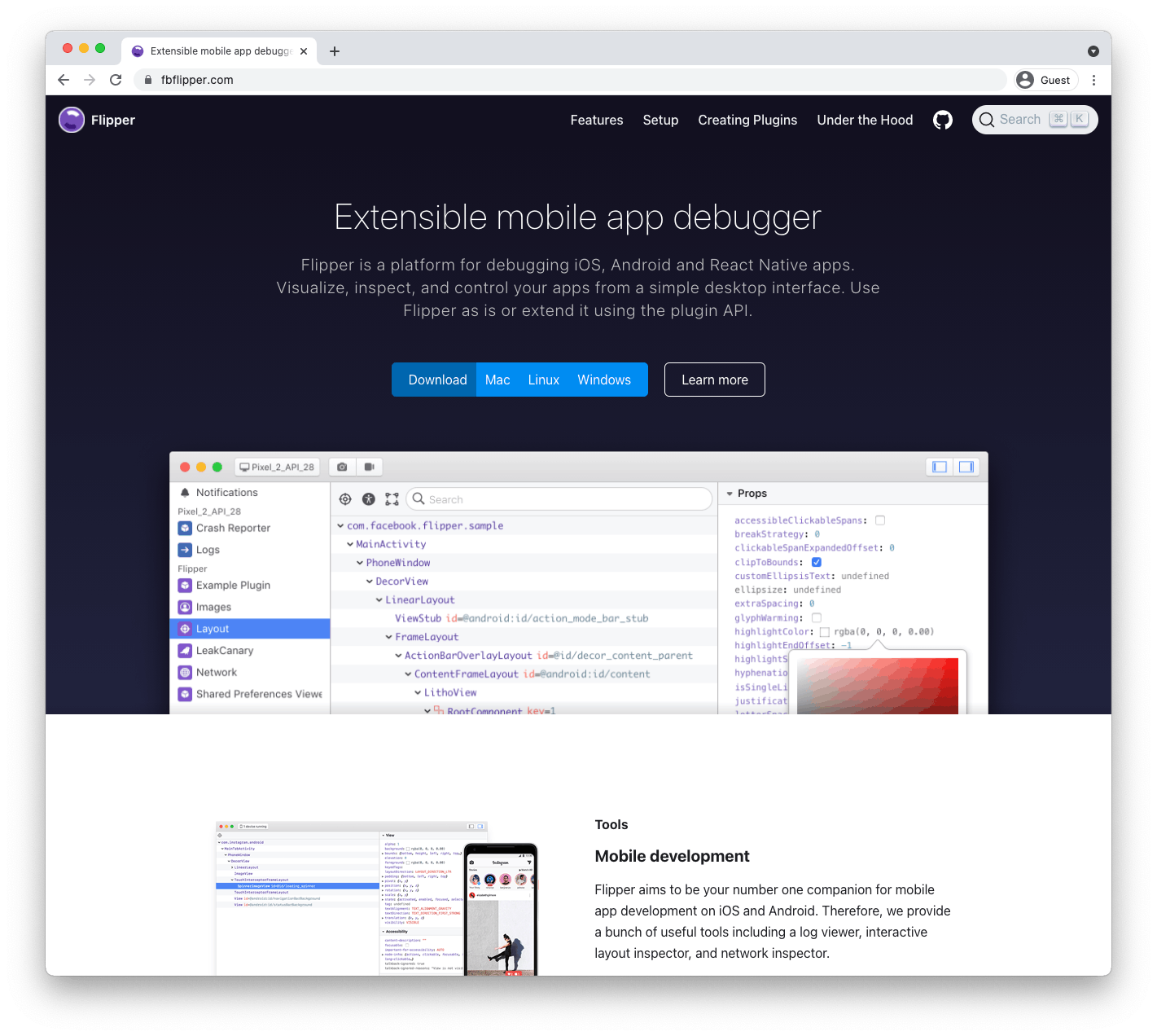1157x1036 pixels.
Task: Select the Example Plugin entry
Action: [249, 586]
